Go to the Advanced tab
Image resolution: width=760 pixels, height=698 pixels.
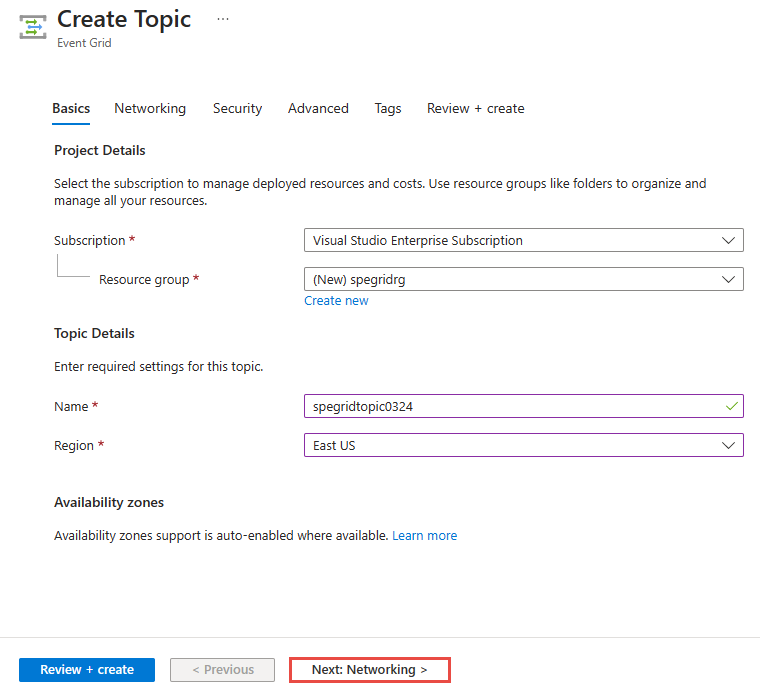tap(318, 109)
